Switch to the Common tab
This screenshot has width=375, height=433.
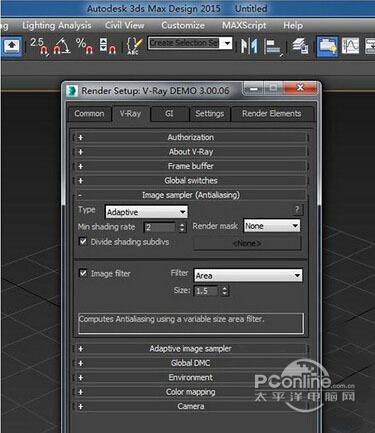pyautogui.click(x=89, y=114)
